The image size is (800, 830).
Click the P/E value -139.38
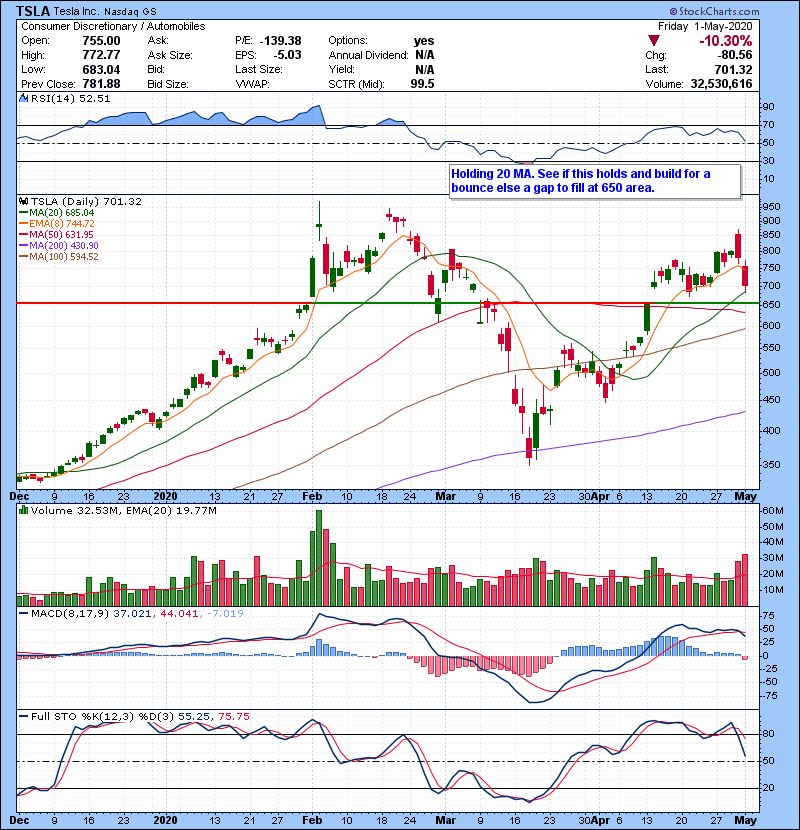tap(280, 41)
